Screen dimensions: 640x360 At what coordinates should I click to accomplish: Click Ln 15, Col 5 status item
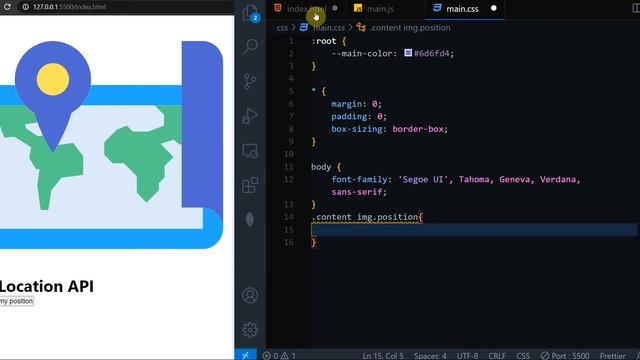pyautogui.click(x=383, y=356)
